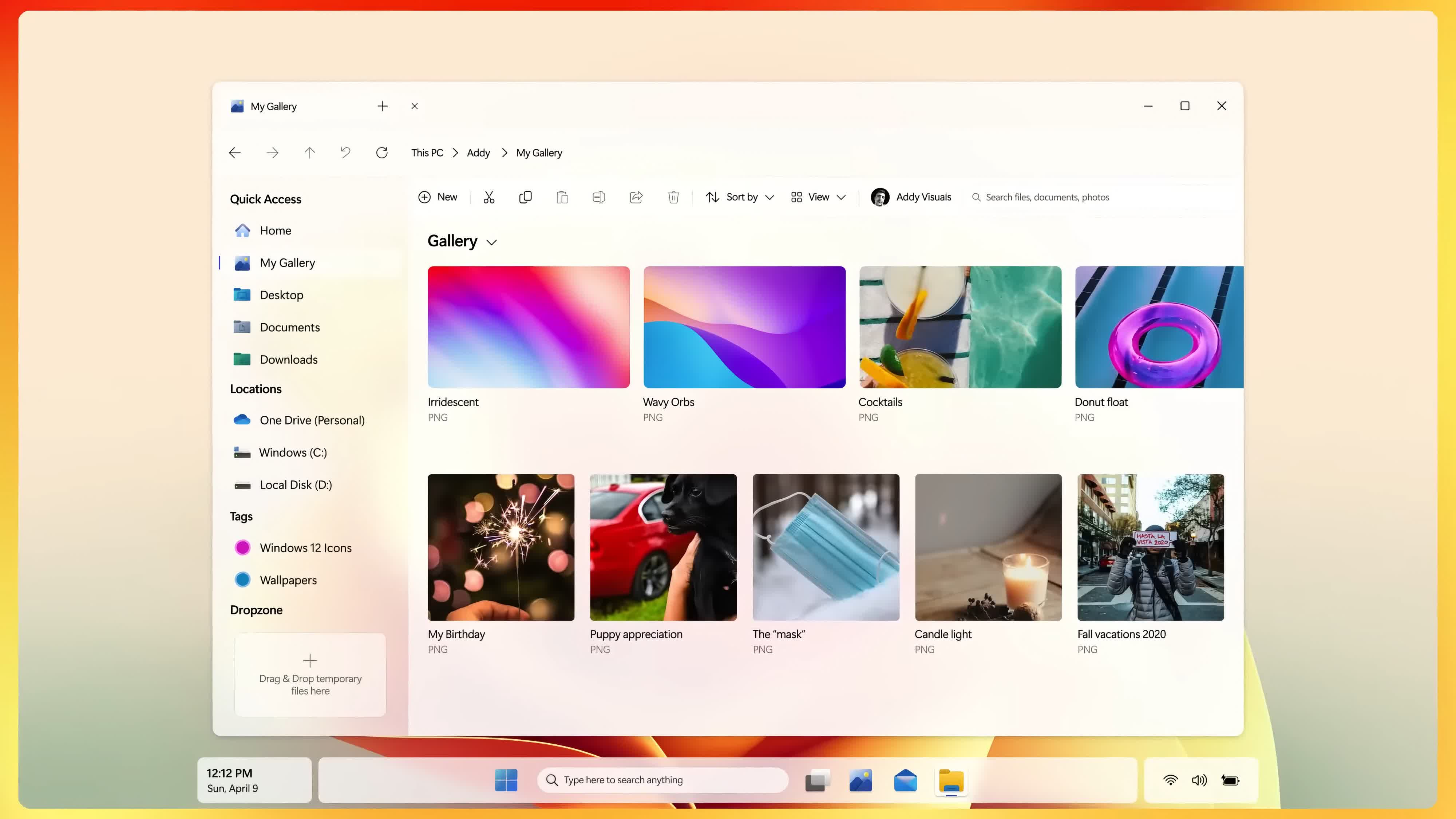Select the Puppy appreciation image

[663, 547]
